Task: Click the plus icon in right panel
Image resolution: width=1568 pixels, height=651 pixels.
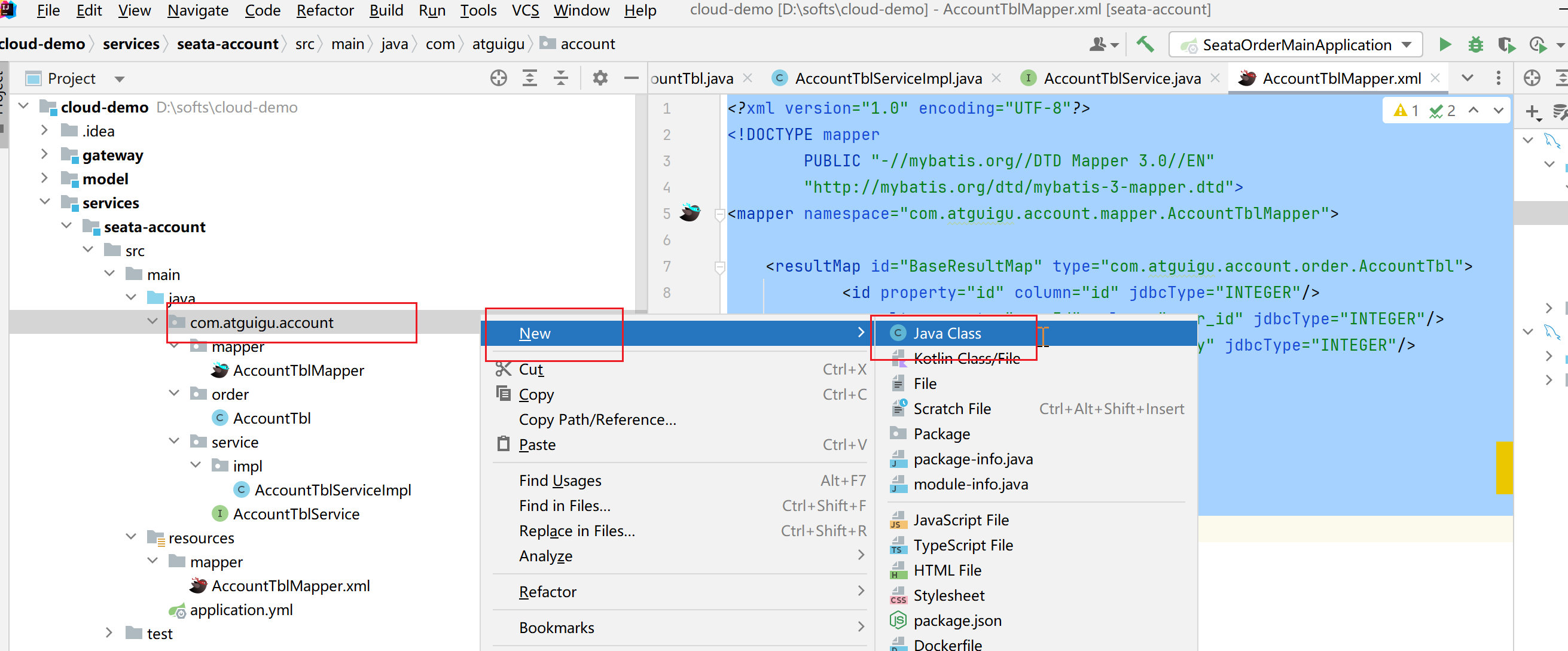Action: pos(1533,111)
